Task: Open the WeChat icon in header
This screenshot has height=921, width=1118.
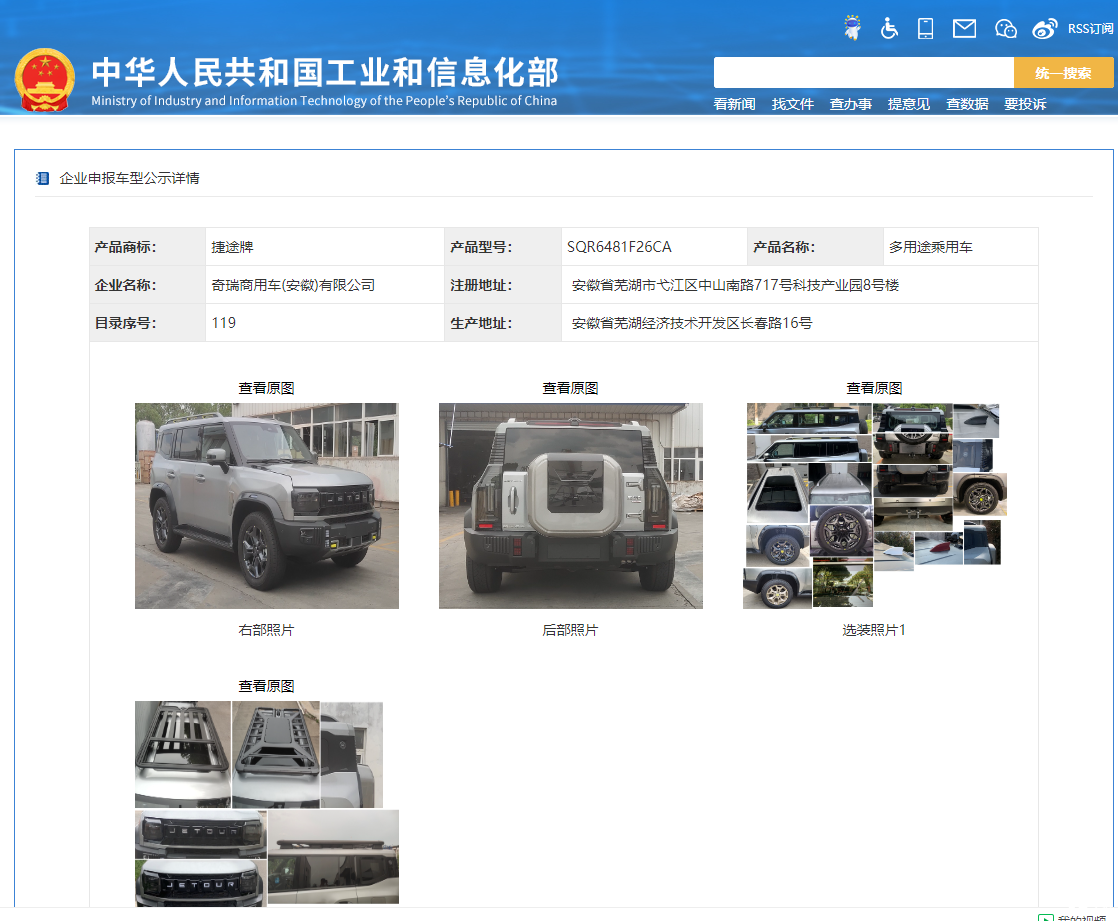Action: (x=1005, y=28)
